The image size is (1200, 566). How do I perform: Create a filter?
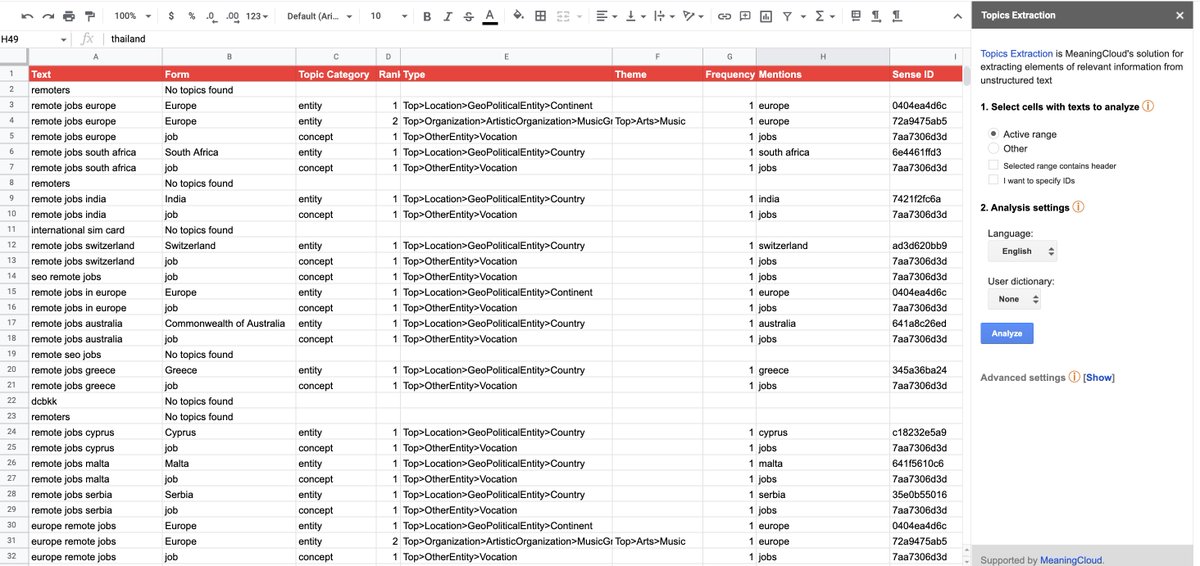[x=788, y=16]
